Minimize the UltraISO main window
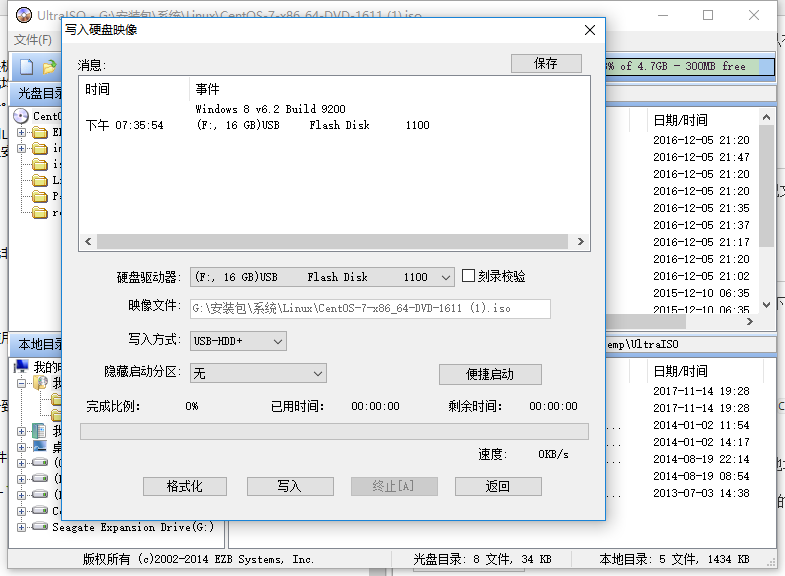Screen dimensions: 785x576 pyautogui.click(x=663, y=15)
